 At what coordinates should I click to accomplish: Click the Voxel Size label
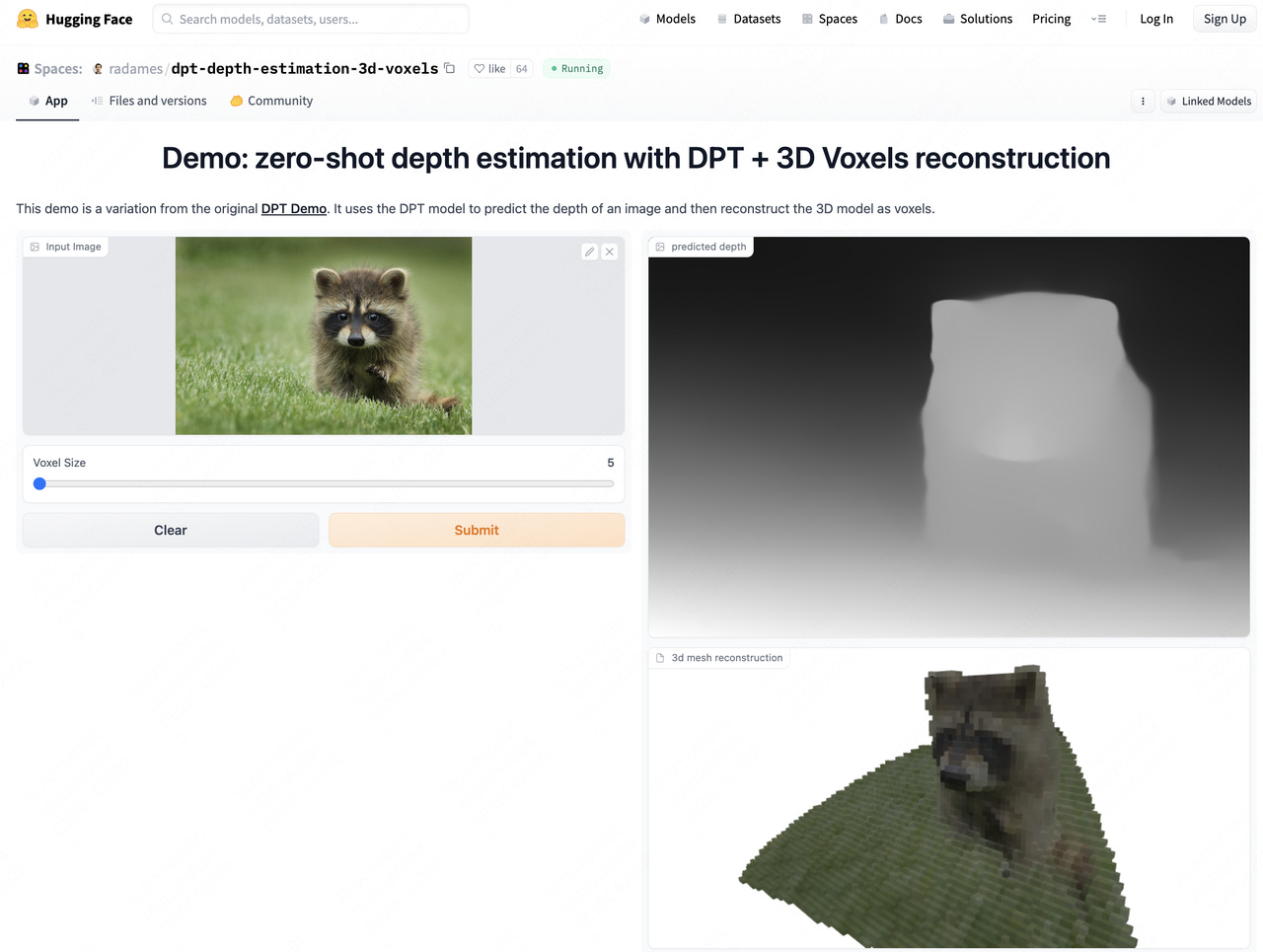point(59,463)
